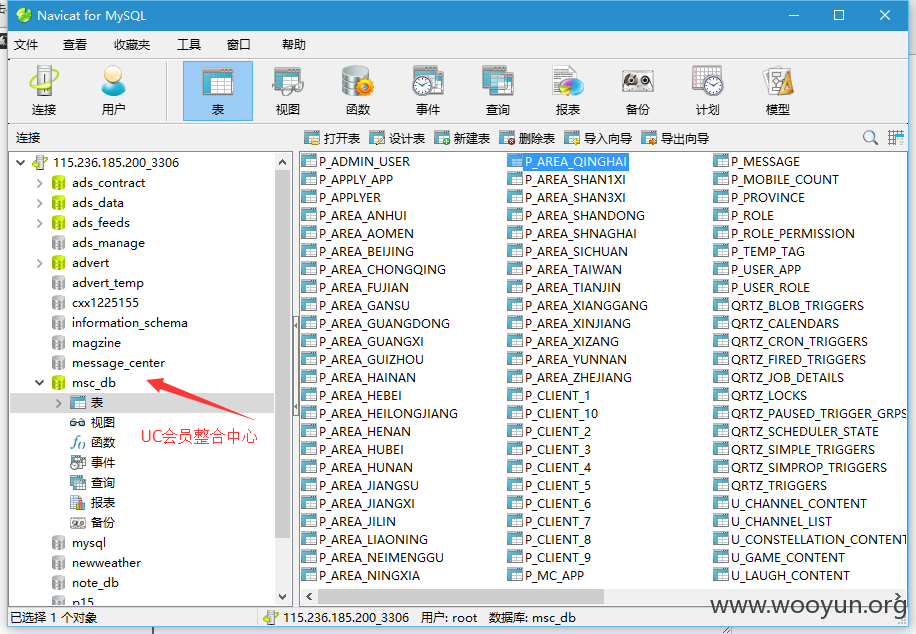Image resolution: width=916 pixels, height=634 pixels.
Task: Click the 打开表 open table button
Action: tap(332, 138)
